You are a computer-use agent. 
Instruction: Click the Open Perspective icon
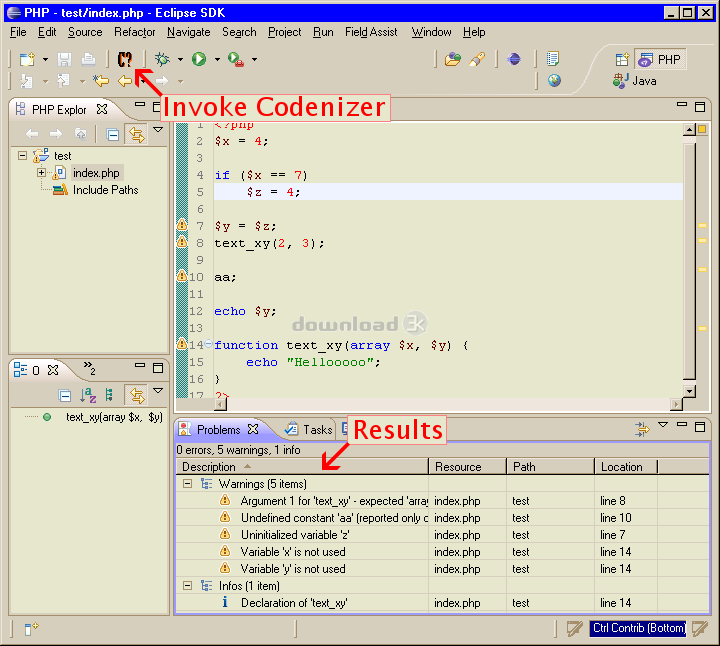(622, 59)
